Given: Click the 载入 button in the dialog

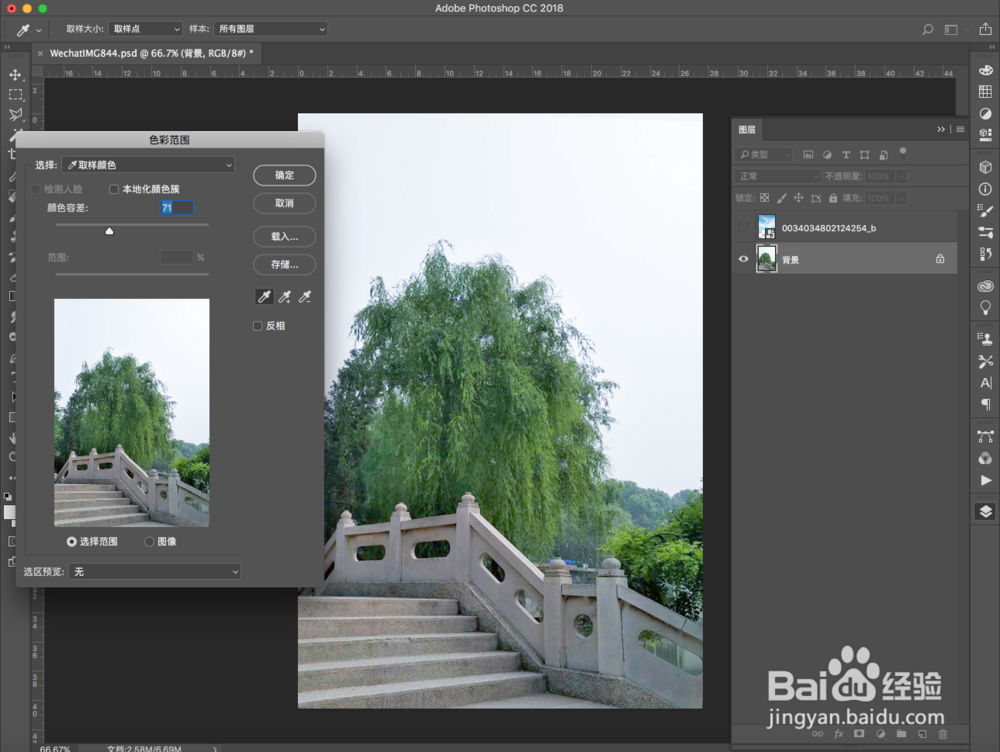Looking at the screenshot, I should pyautogui.click(x=284, y=237).
